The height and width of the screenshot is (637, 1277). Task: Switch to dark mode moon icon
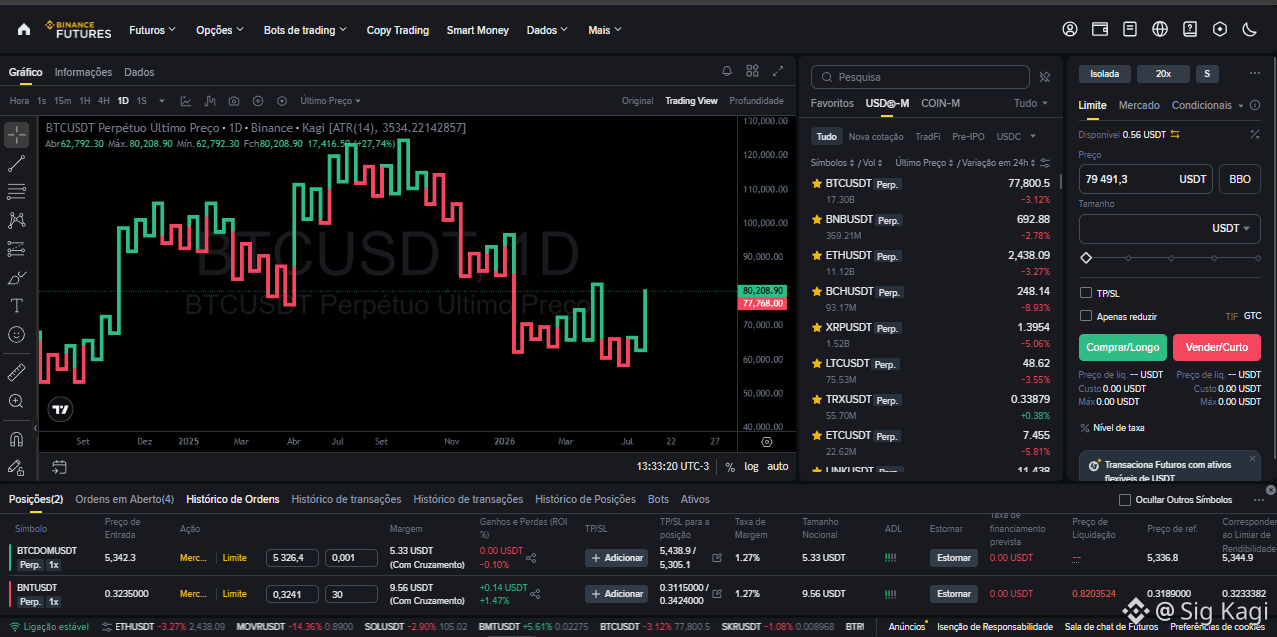point(1249,30)
